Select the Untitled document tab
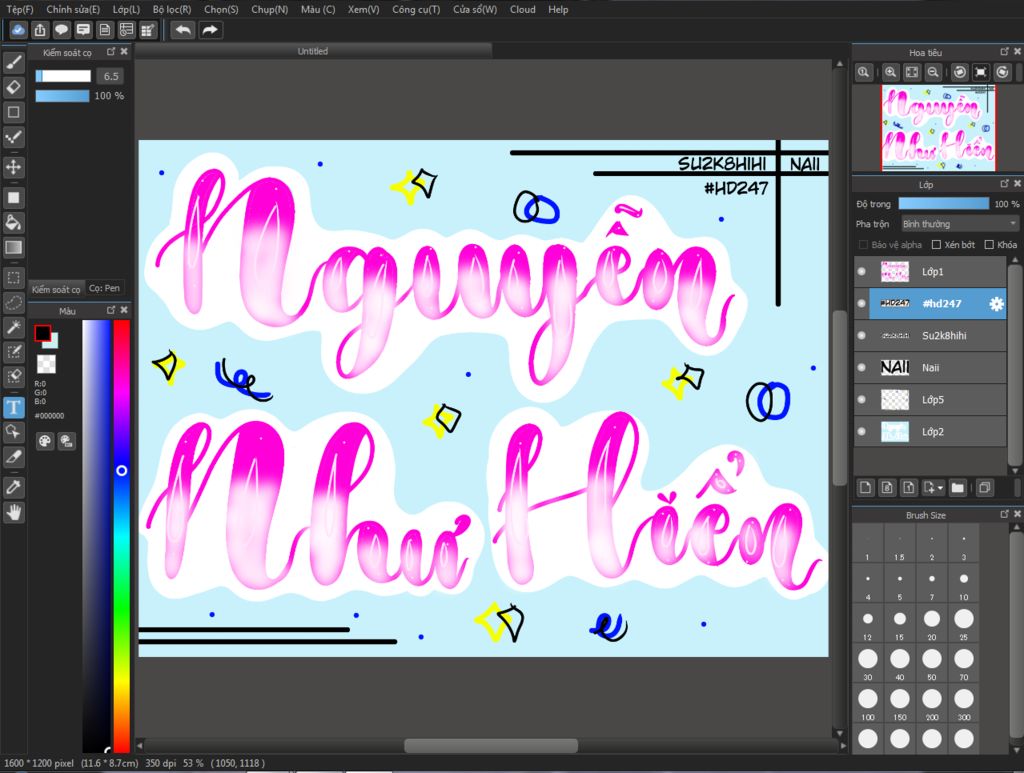Image resolution: width=1024 pixels, height=773 pixels. [x=313, y=51]
